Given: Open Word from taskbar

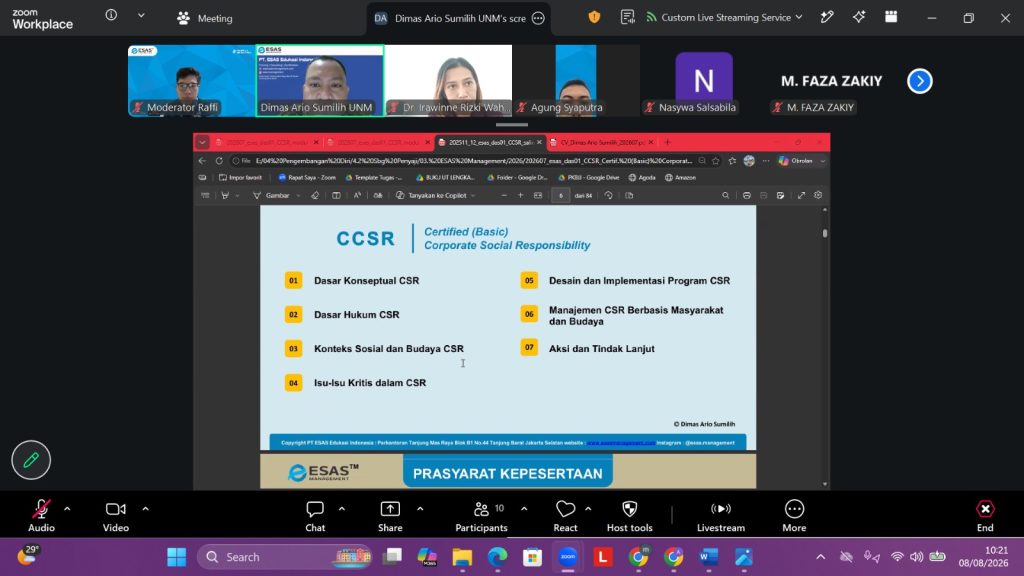Looking at the screenshot, I should 709,557.
